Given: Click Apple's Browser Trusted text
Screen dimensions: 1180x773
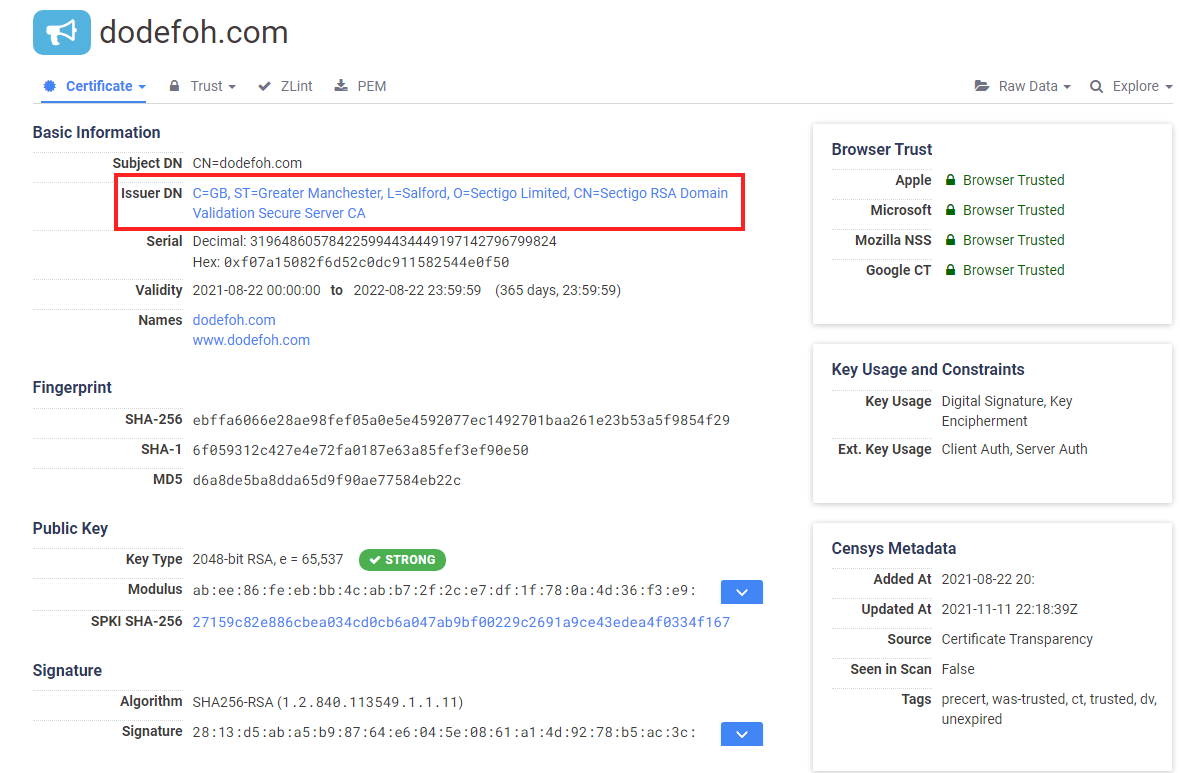Looking at the screenshot, I should [x=1014, y=180].
